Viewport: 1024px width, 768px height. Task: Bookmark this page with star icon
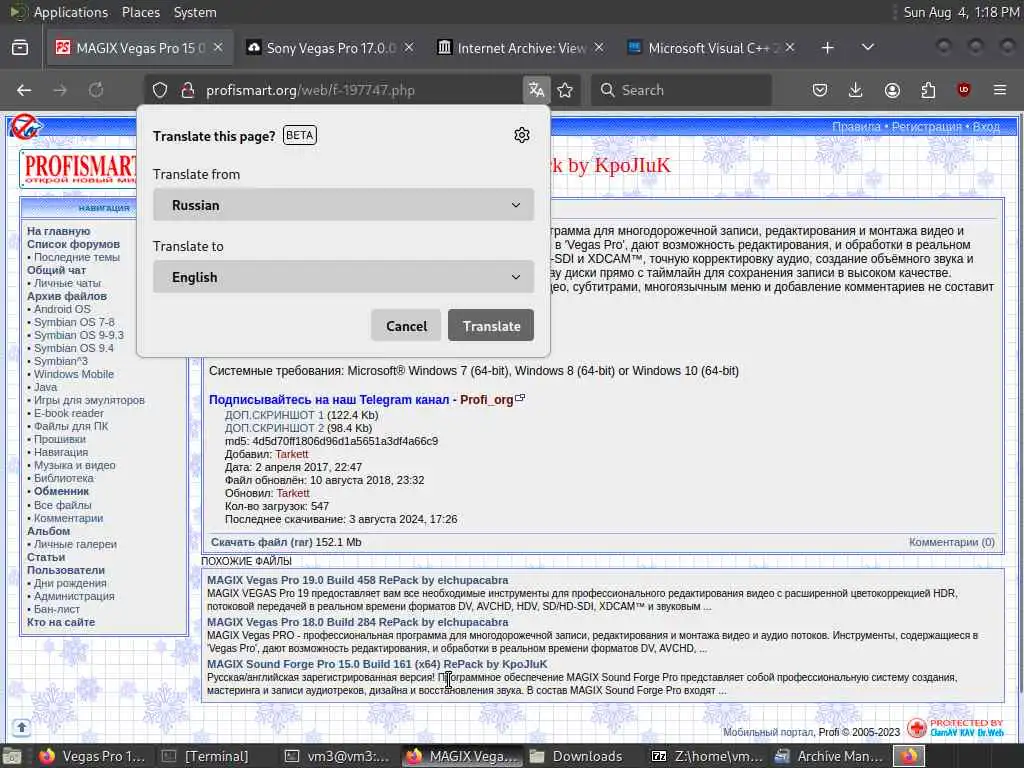[566, 90]
